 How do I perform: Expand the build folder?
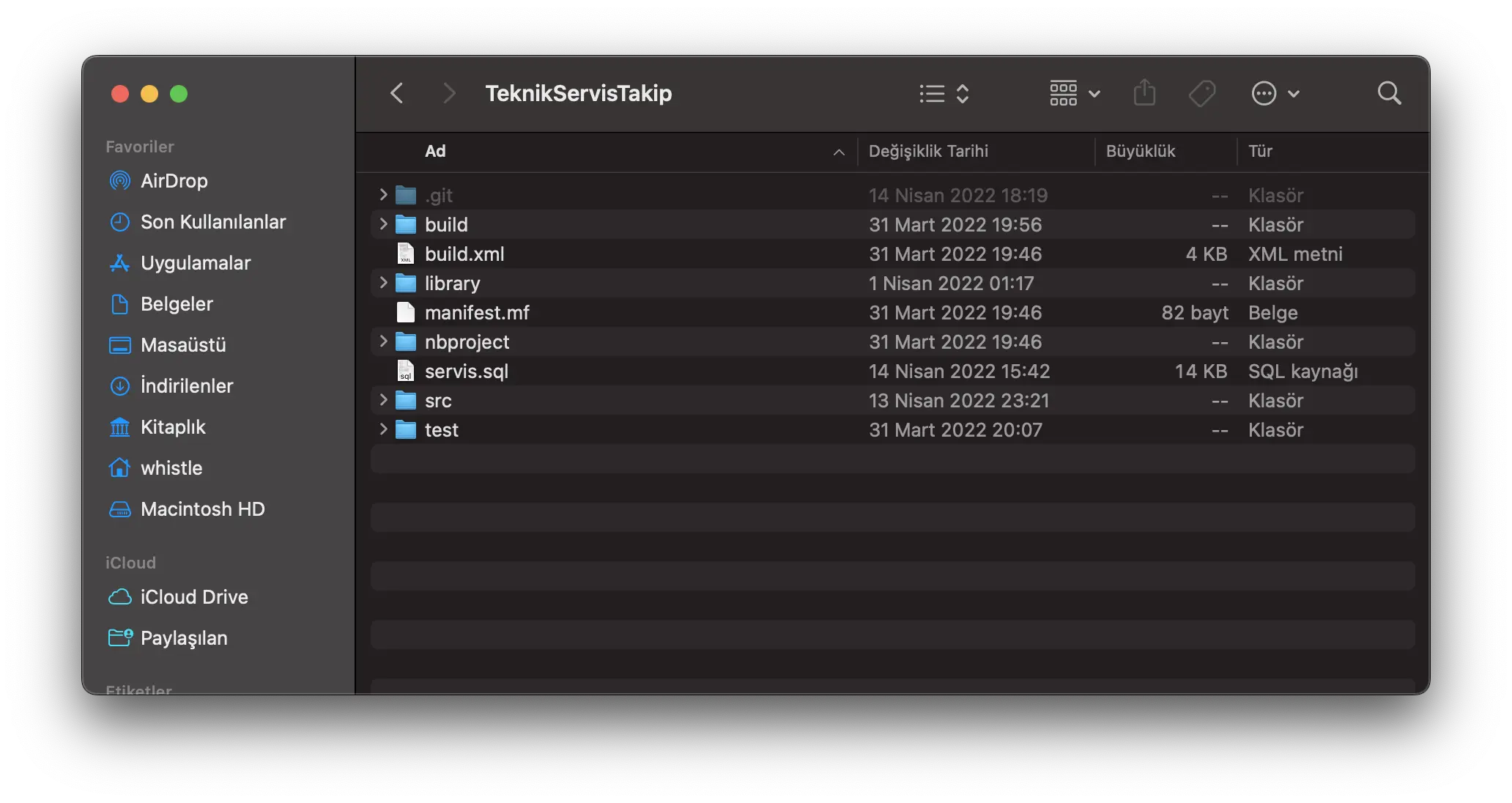[x=383, y=224]
